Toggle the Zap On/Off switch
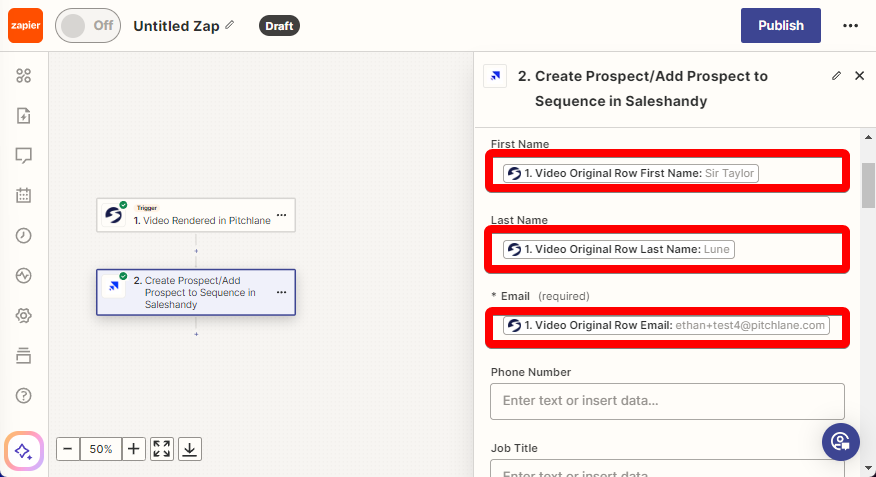This screenshot has width=876, height=477. [88, 26]
